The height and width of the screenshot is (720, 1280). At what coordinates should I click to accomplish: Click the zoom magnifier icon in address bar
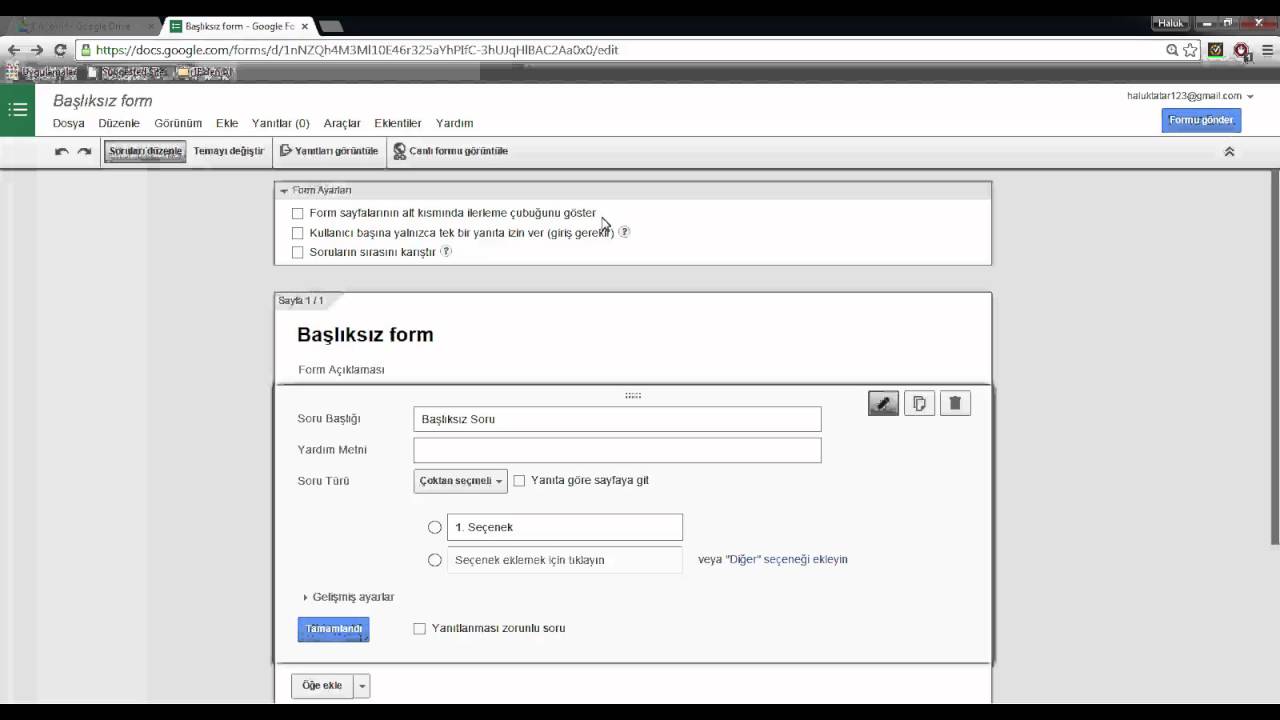[x=1172, y=49]
